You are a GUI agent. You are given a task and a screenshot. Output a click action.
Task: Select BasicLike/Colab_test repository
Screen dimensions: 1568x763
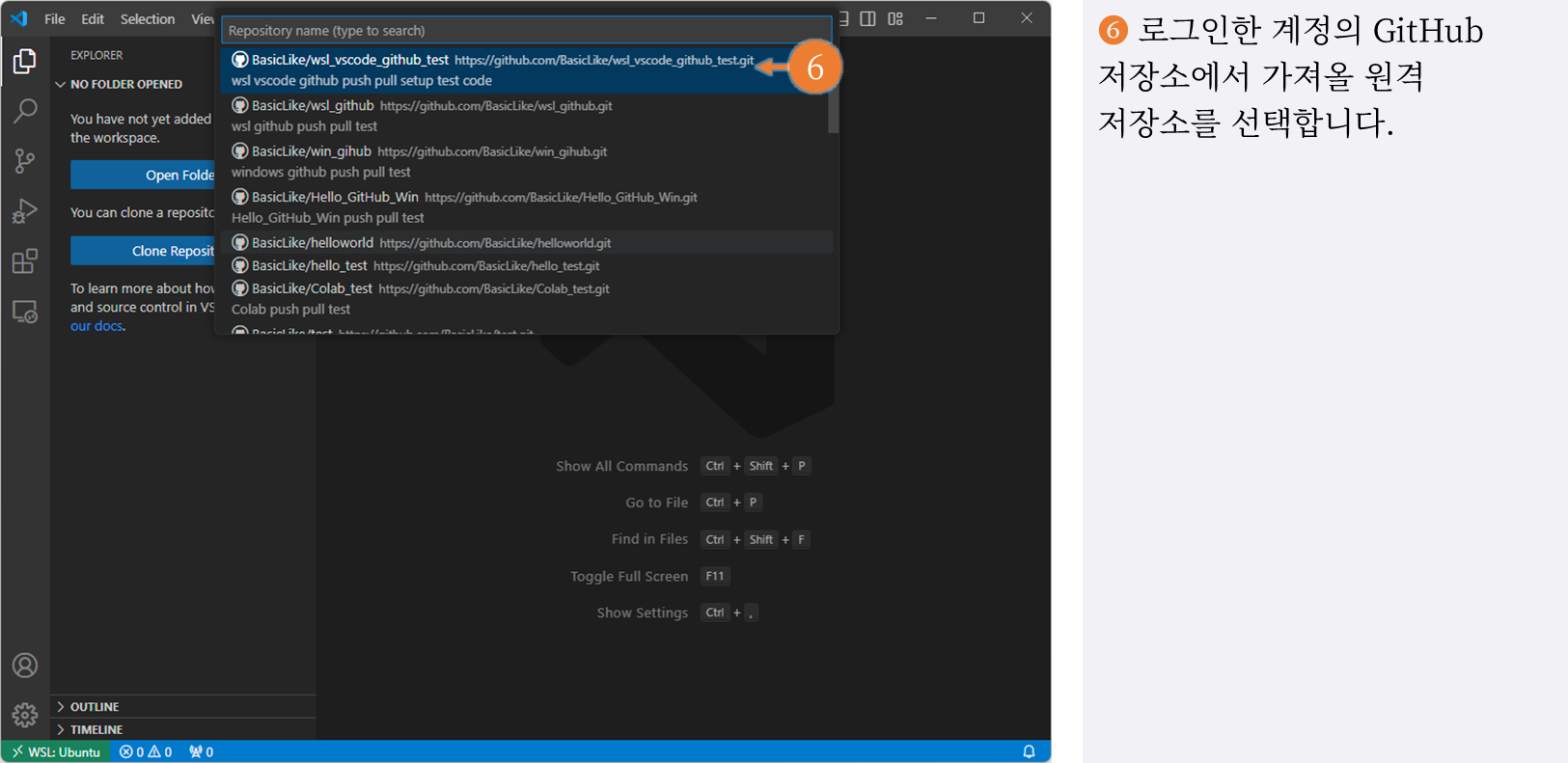[x=526, y=298]
